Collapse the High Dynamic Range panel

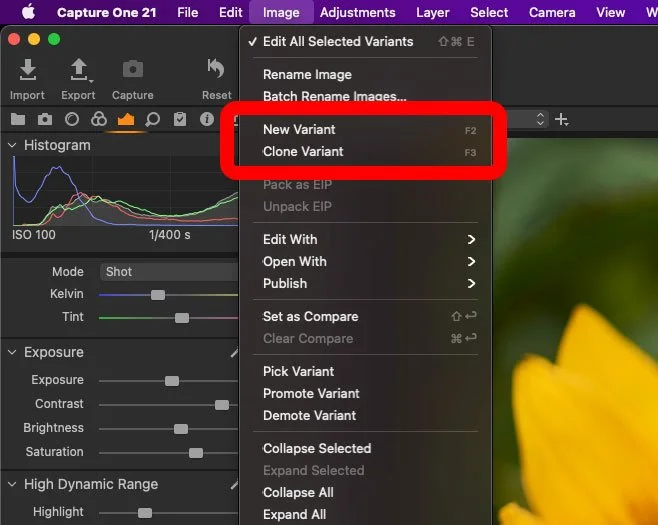coord(12,484)
